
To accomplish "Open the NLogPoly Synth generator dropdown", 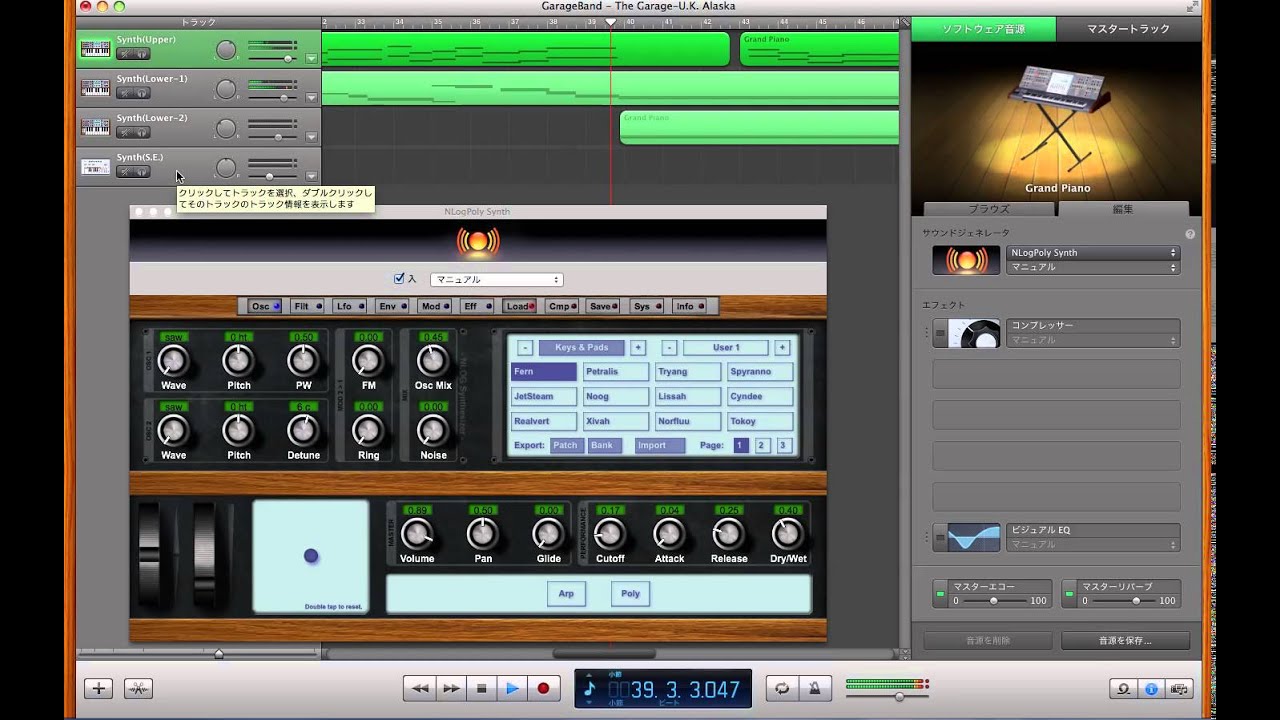I will pos(1093,253).
